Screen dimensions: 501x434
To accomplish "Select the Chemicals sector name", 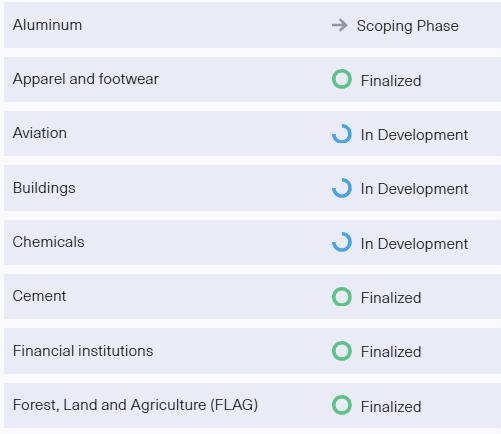I will point(48,242).
